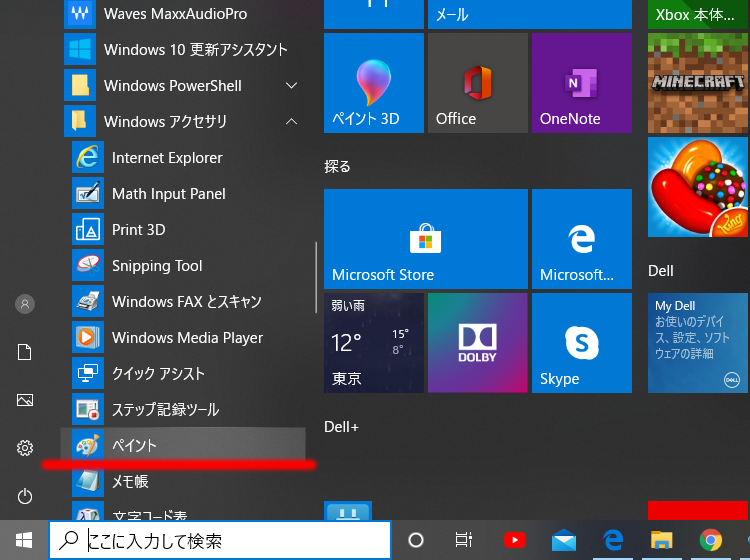
Task: Open the My Dell tile
Action: pos(699,343)
